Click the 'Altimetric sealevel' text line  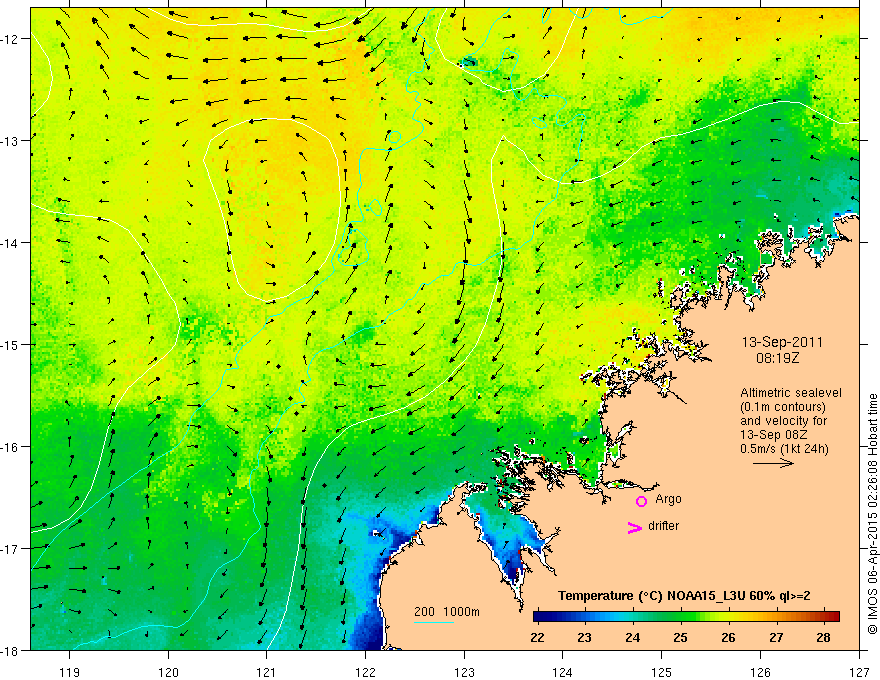point(791,393)
